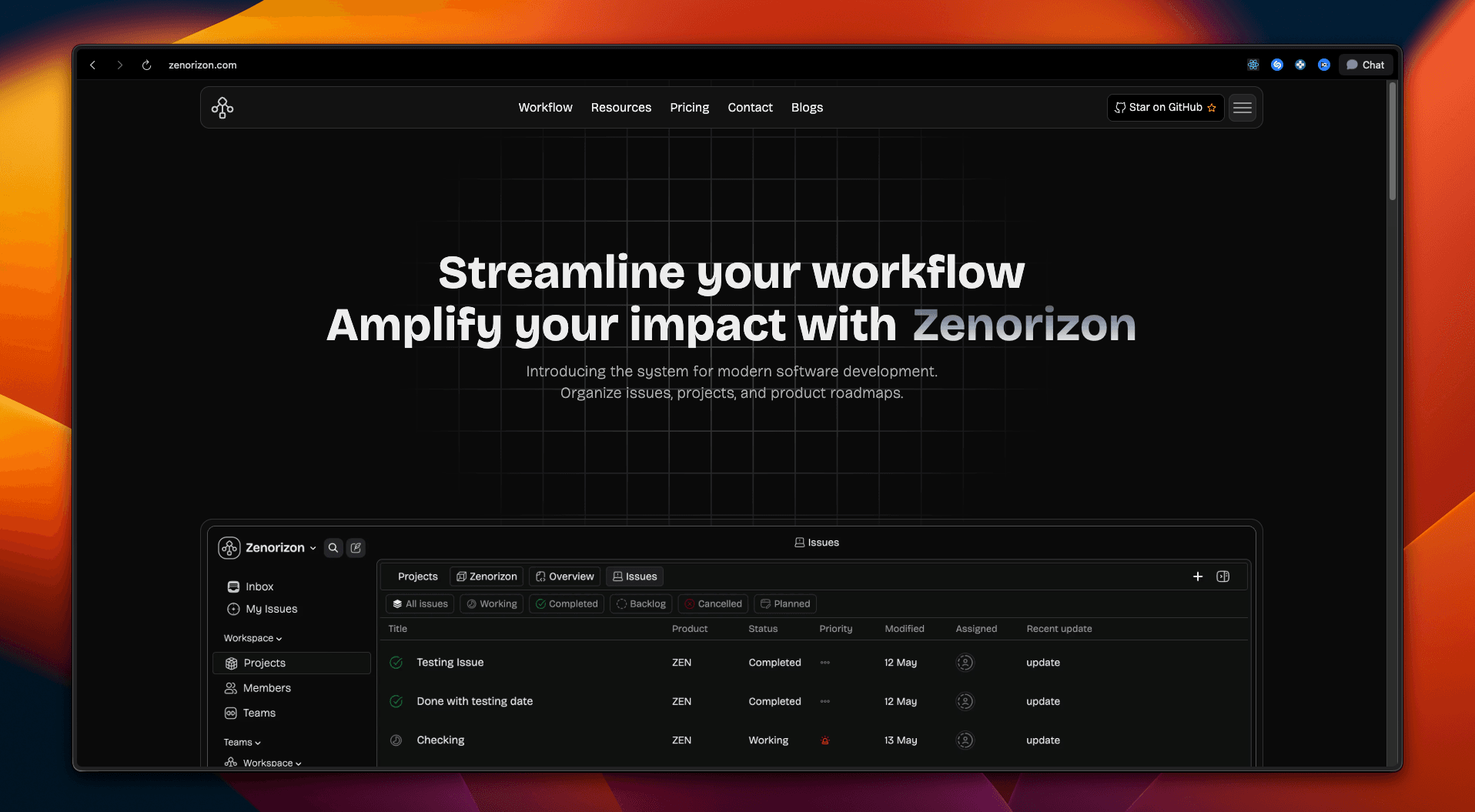The height and width of the screenshot is (812, 1475).
Task: Reload the page with refresh icon
Action: pos(146,65)
